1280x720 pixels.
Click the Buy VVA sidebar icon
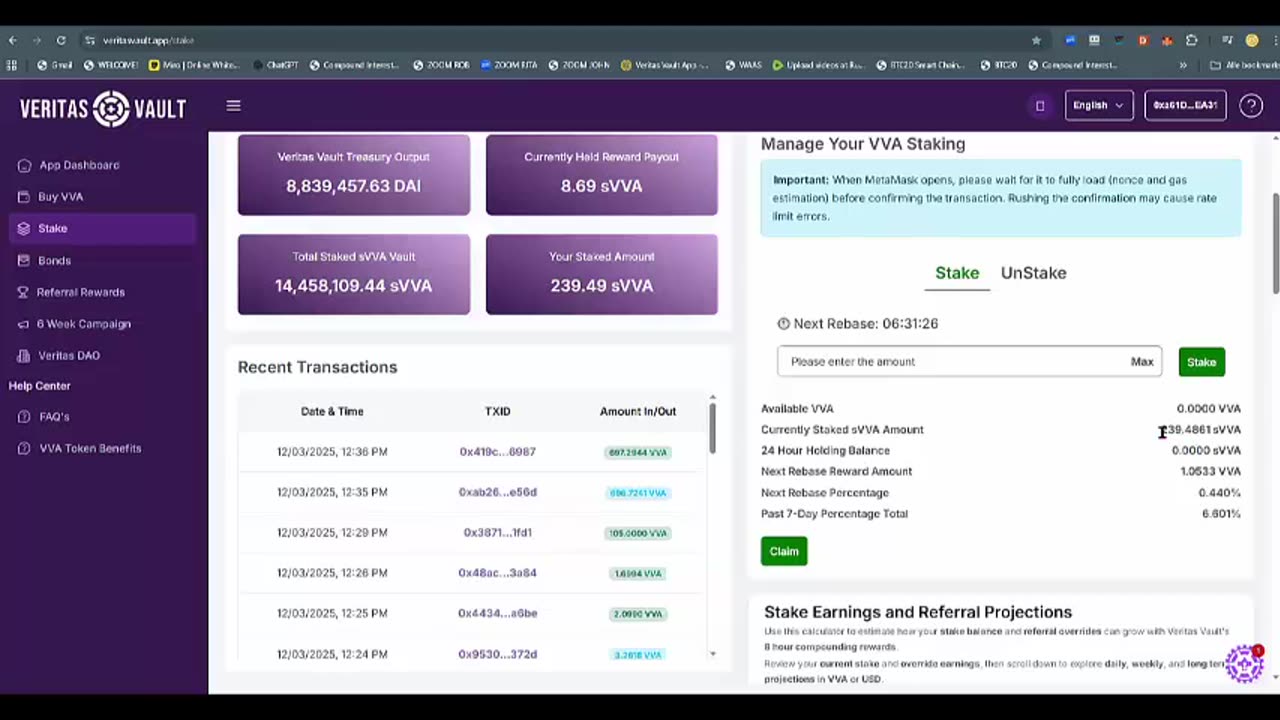[24, 197]
